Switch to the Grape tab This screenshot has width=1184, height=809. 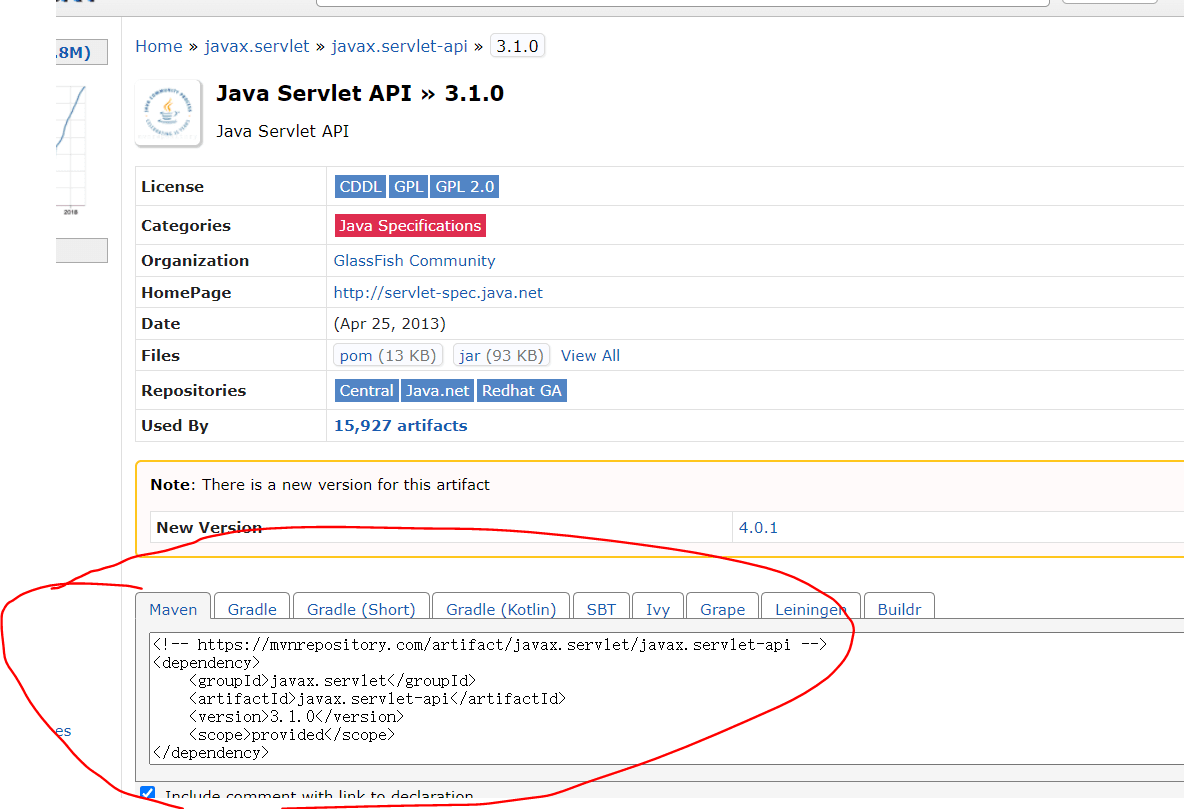click(723, 609)
